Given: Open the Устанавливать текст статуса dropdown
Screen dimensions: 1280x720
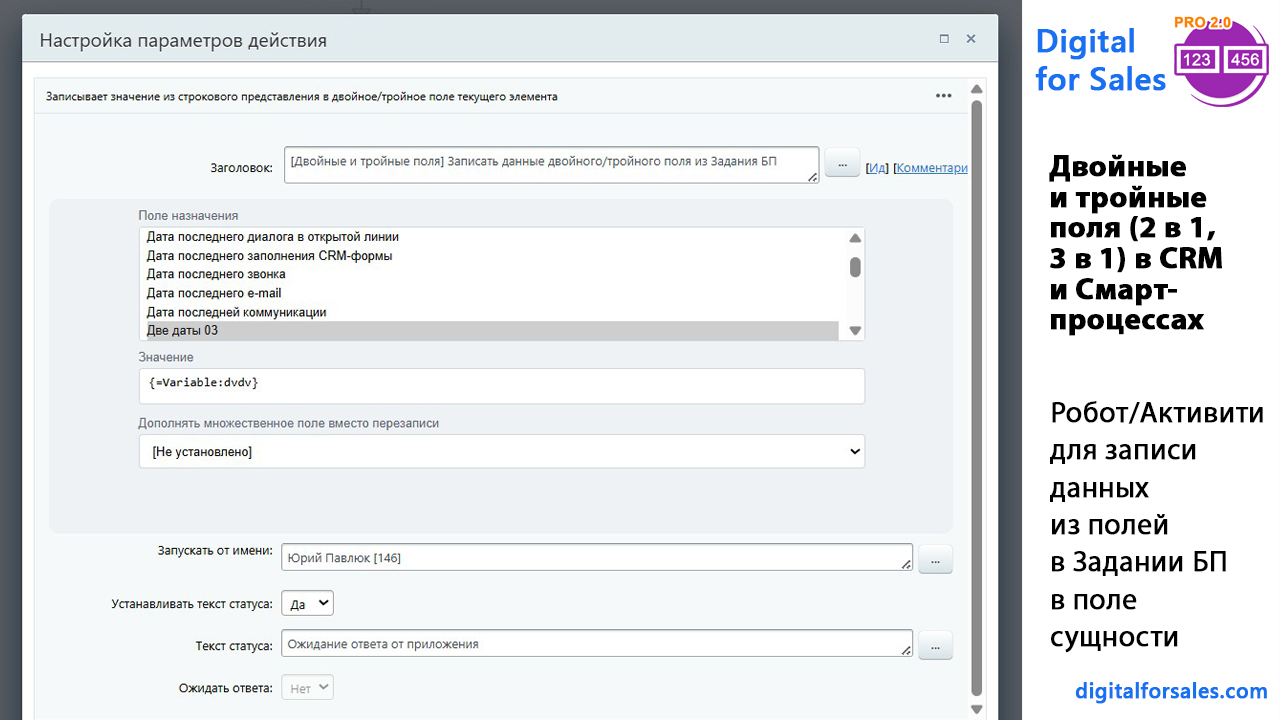Looking at the screenshot, I should point(307,604).
